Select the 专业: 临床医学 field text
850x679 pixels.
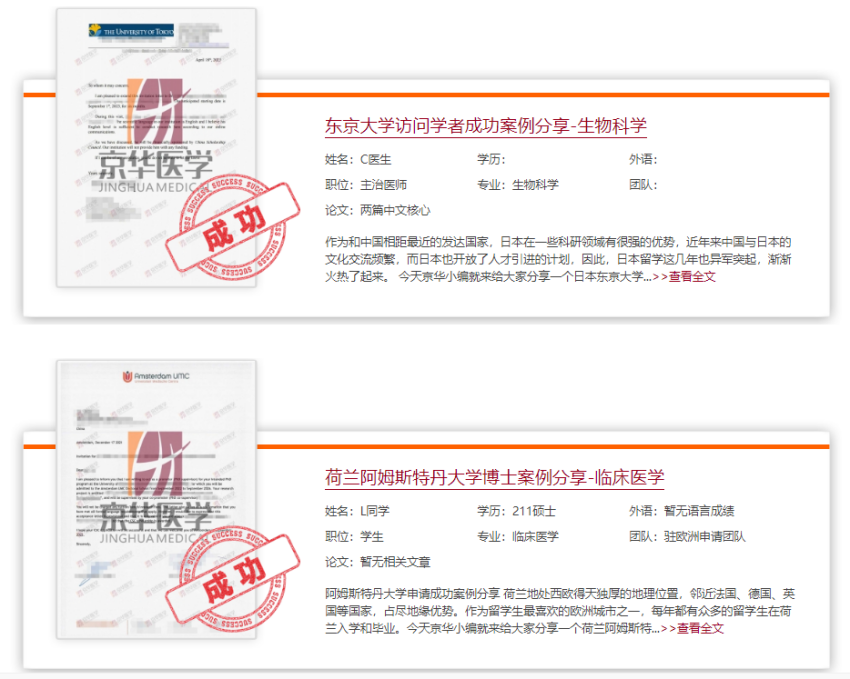(518, 536)
